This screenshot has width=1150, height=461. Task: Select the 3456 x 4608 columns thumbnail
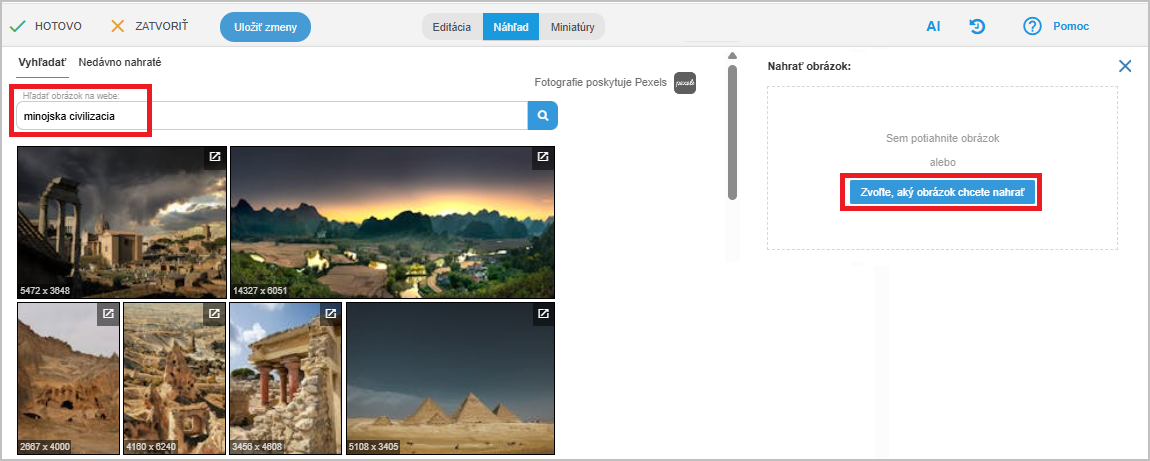286,379
